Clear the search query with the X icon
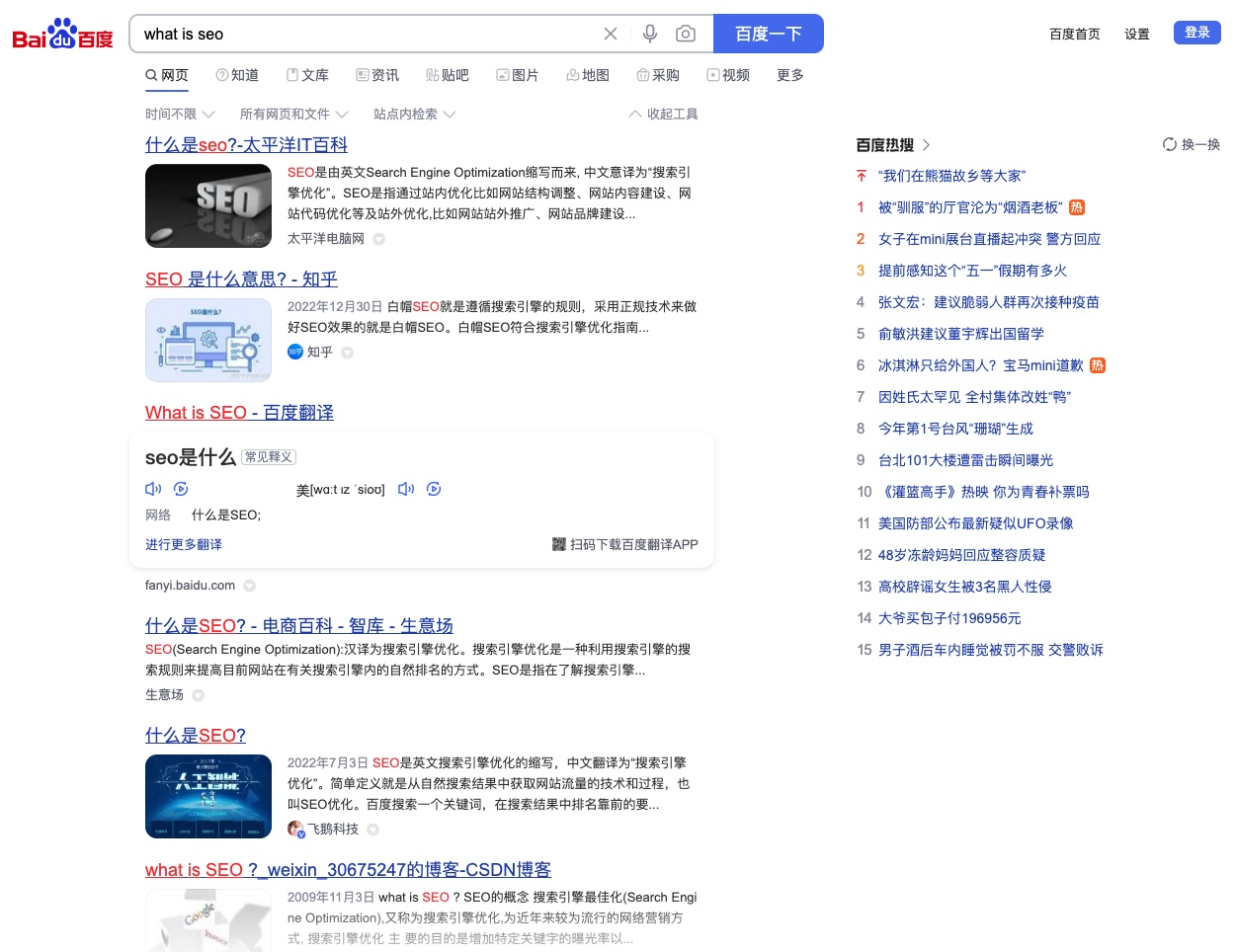Screen dimensions: 1236x952 pyautogui.click(x=611, y=34)
